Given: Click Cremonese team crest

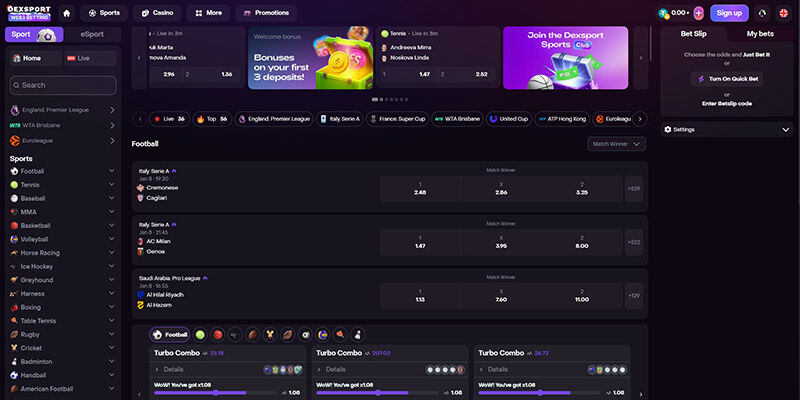Looking at the screenshot, I should 140,188.
